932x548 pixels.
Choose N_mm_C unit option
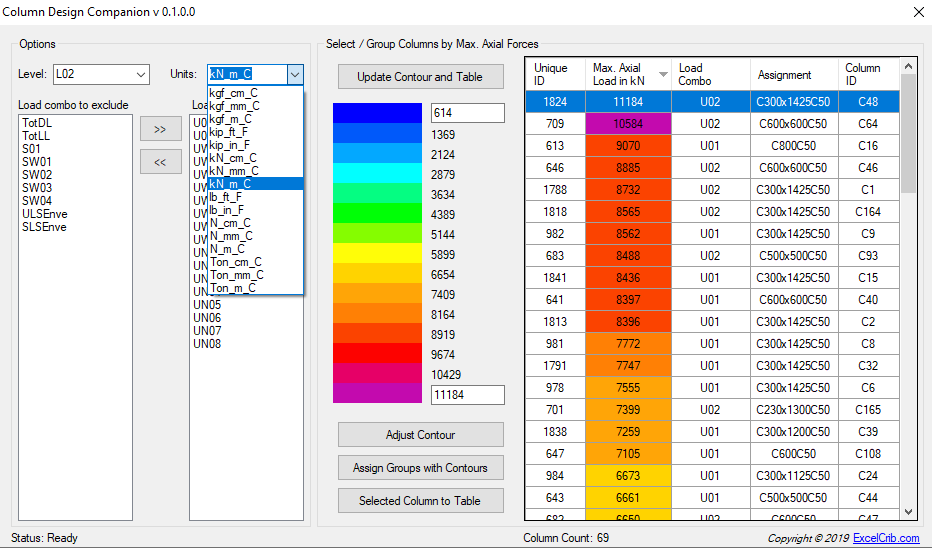coord(232,236)
